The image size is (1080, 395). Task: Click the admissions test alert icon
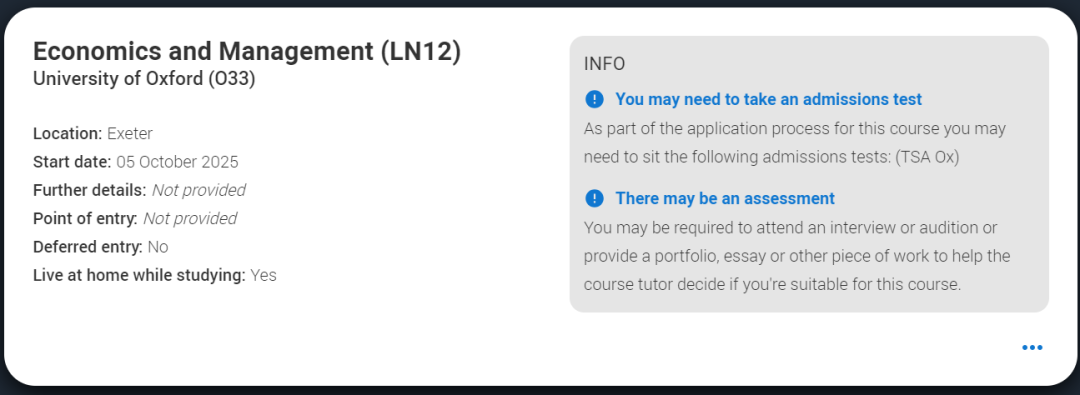pos(594,99)
